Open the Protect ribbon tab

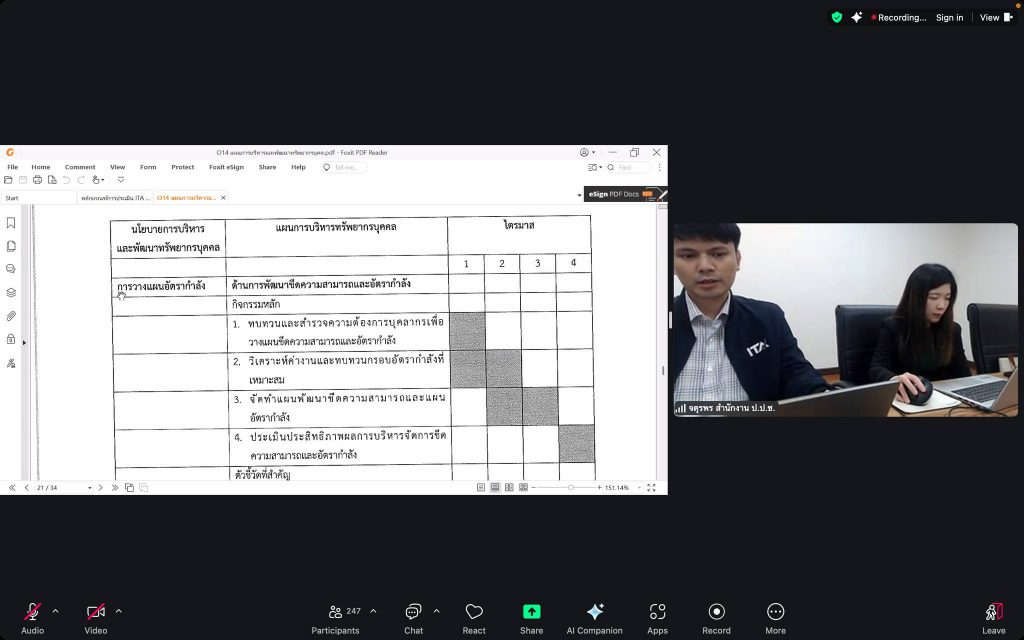coord(183,167)
